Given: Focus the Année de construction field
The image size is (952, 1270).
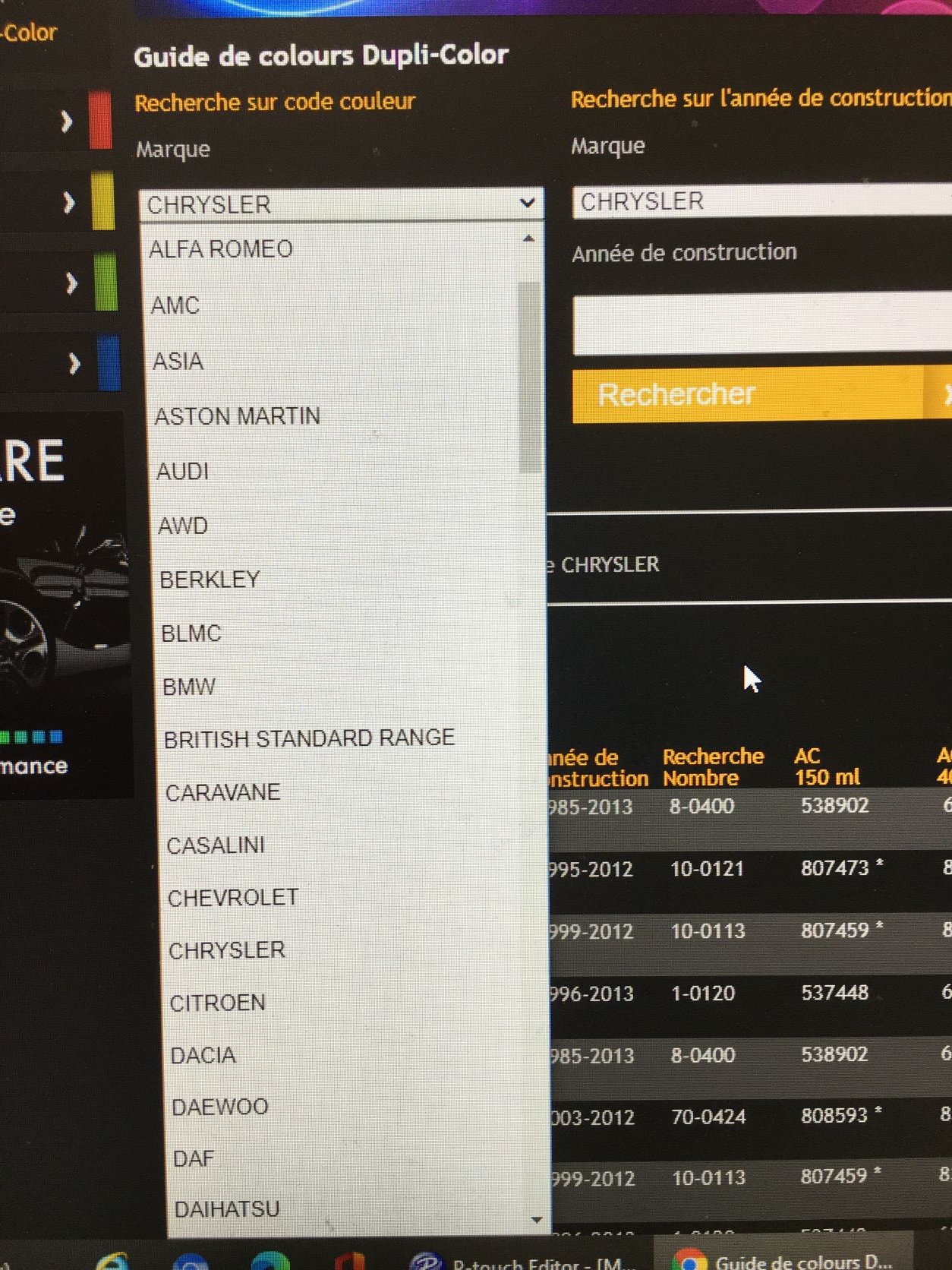Looking at the screenshot, I should pos(762,324).
